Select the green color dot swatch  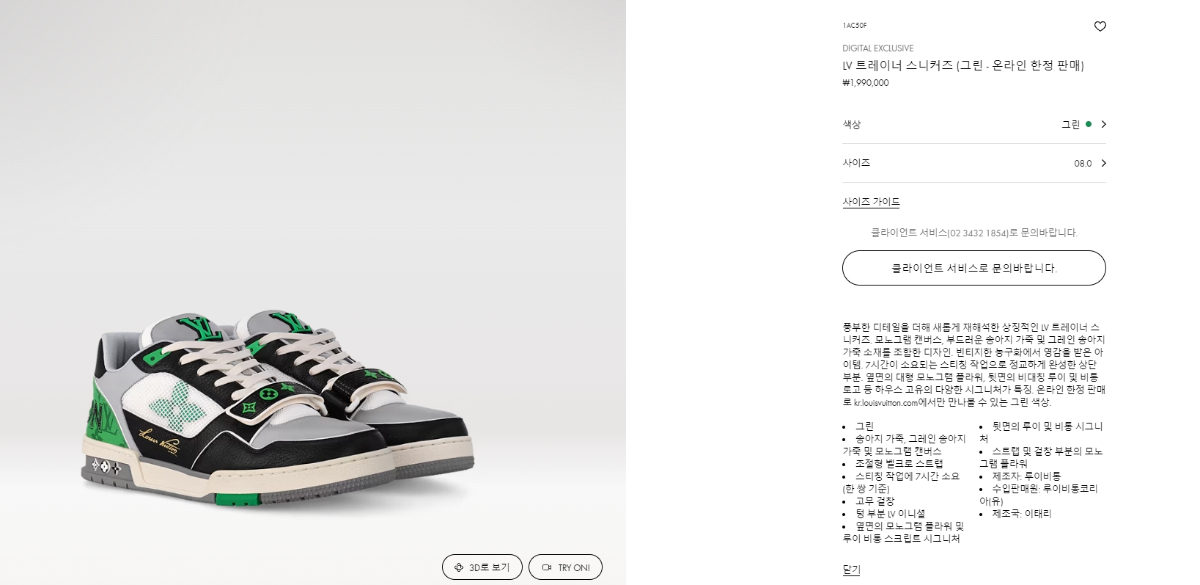pyautogui.click(x=1088, y=124)
